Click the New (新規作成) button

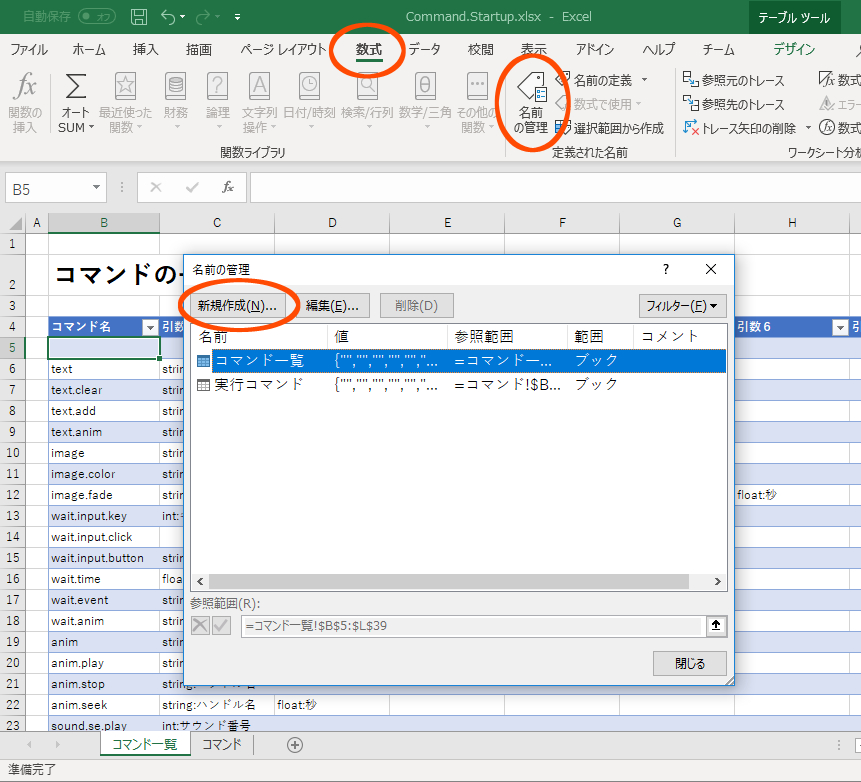click(237, 306)
